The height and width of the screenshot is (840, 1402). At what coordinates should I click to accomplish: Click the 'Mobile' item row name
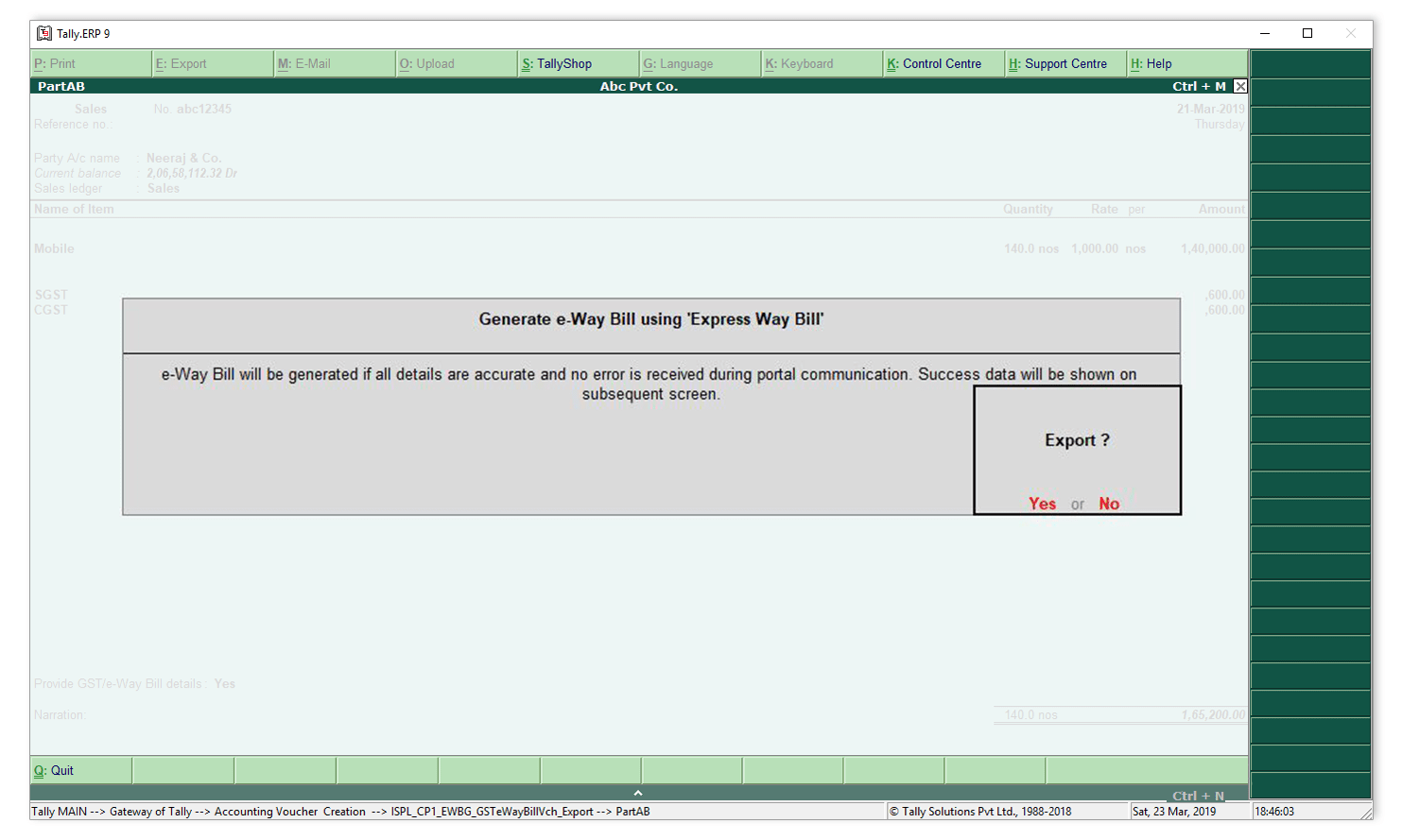tap(54, 249)
